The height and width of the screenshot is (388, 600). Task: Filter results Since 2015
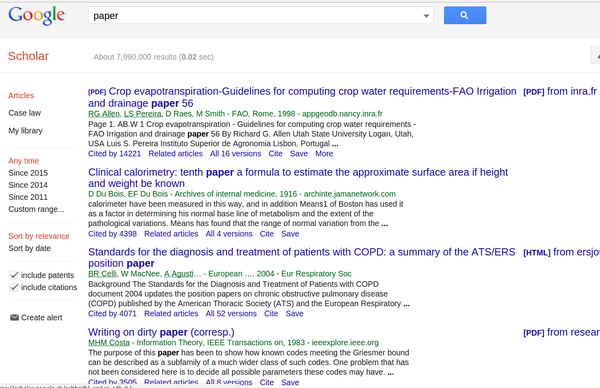28,173
